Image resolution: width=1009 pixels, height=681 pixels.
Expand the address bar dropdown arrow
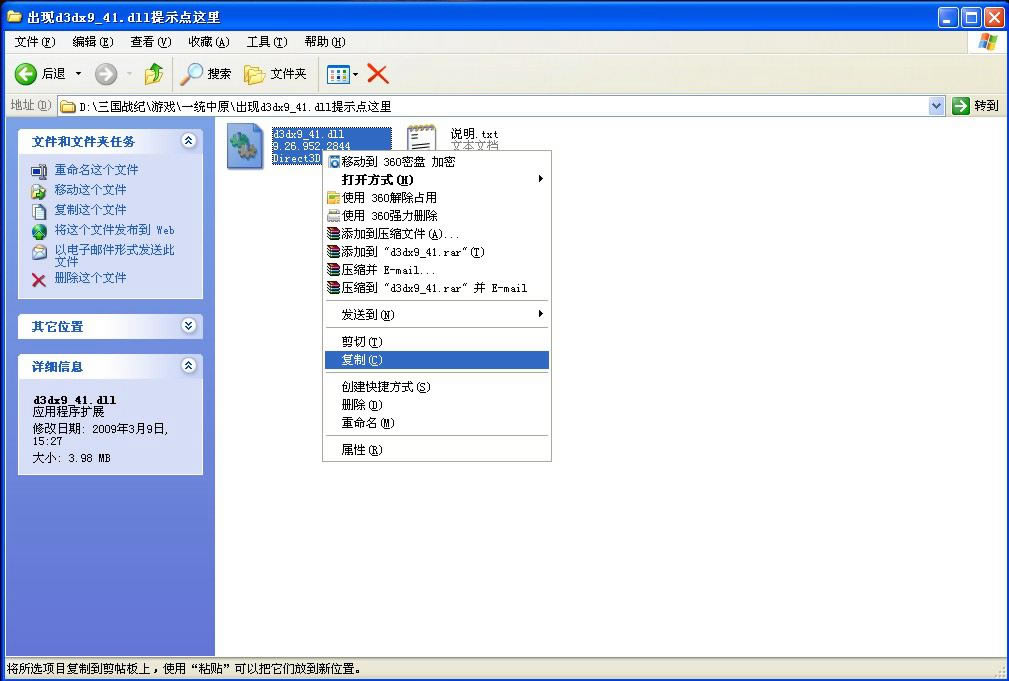[936, 106]
